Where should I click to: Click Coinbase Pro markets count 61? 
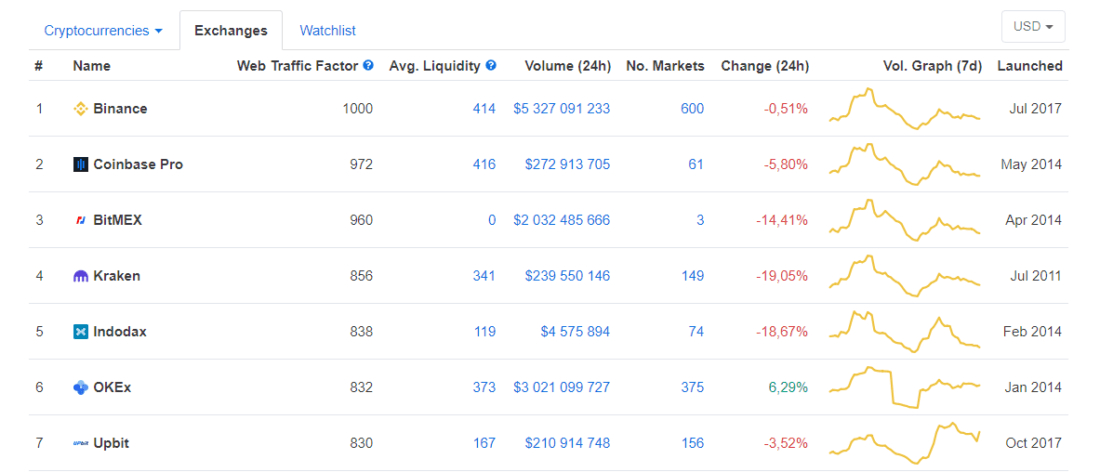[x=696, y=164]
